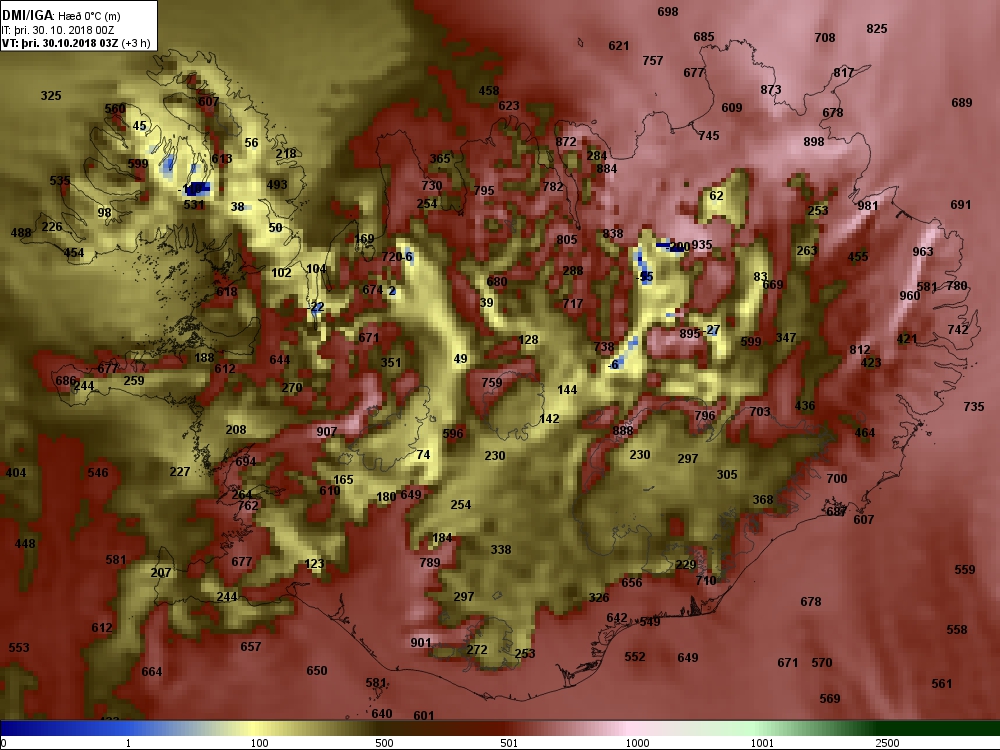Click the map value '907'
1000x750 pixels.
click(327, 432)
